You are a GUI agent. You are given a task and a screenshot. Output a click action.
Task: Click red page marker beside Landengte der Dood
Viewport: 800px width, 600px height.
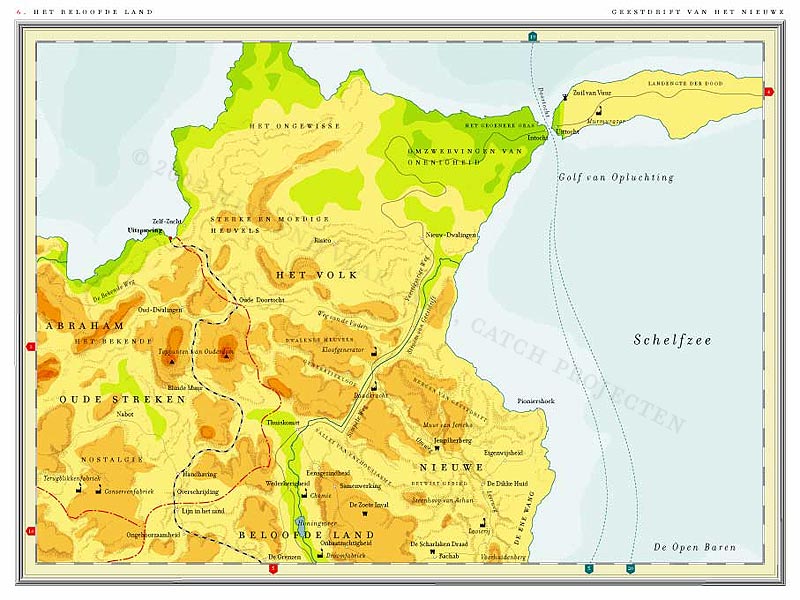tap(768, 92)
